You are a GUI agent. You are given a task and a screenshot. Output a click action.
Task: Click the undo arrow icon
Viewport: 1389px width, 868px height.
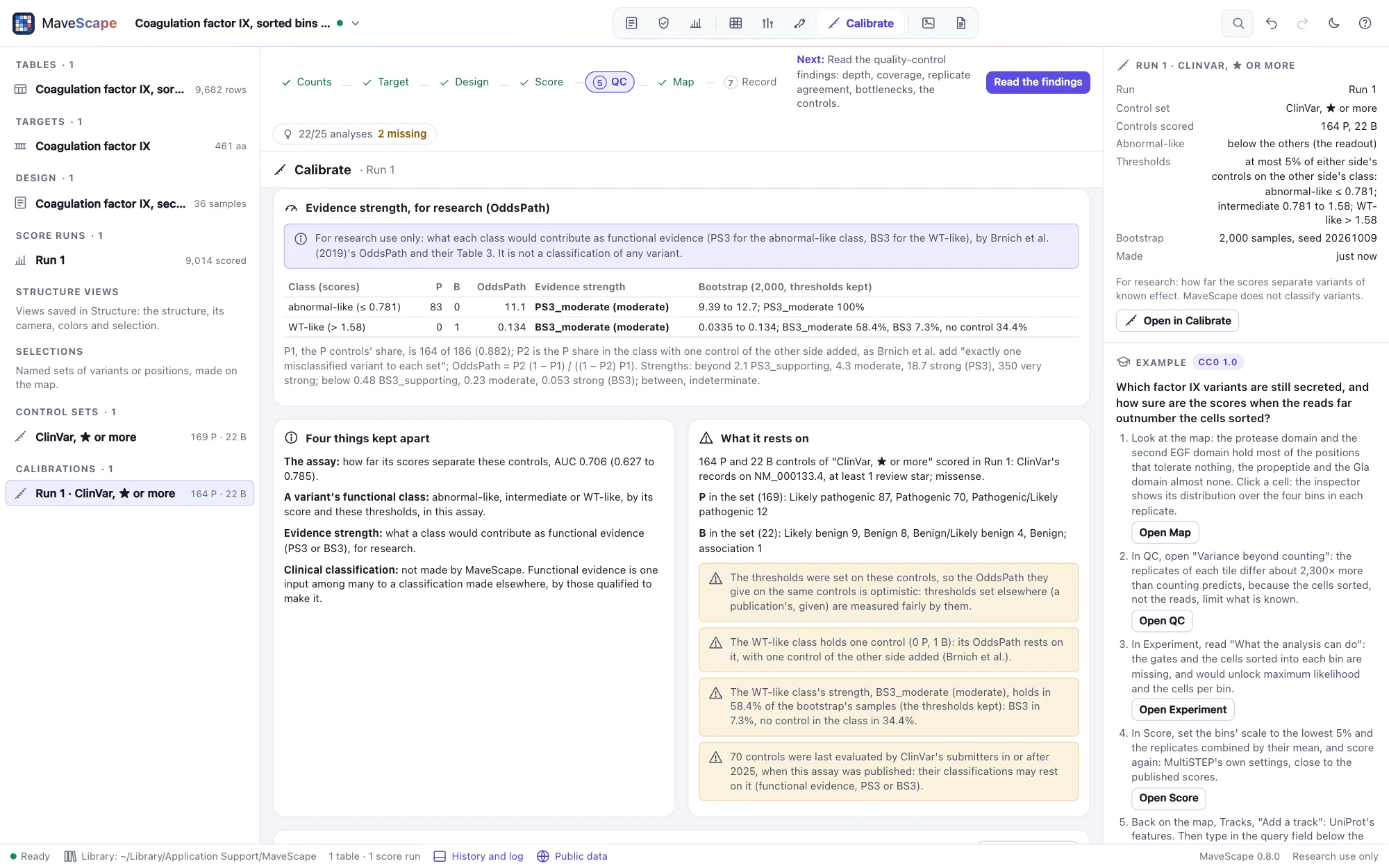coord(1271,23)
